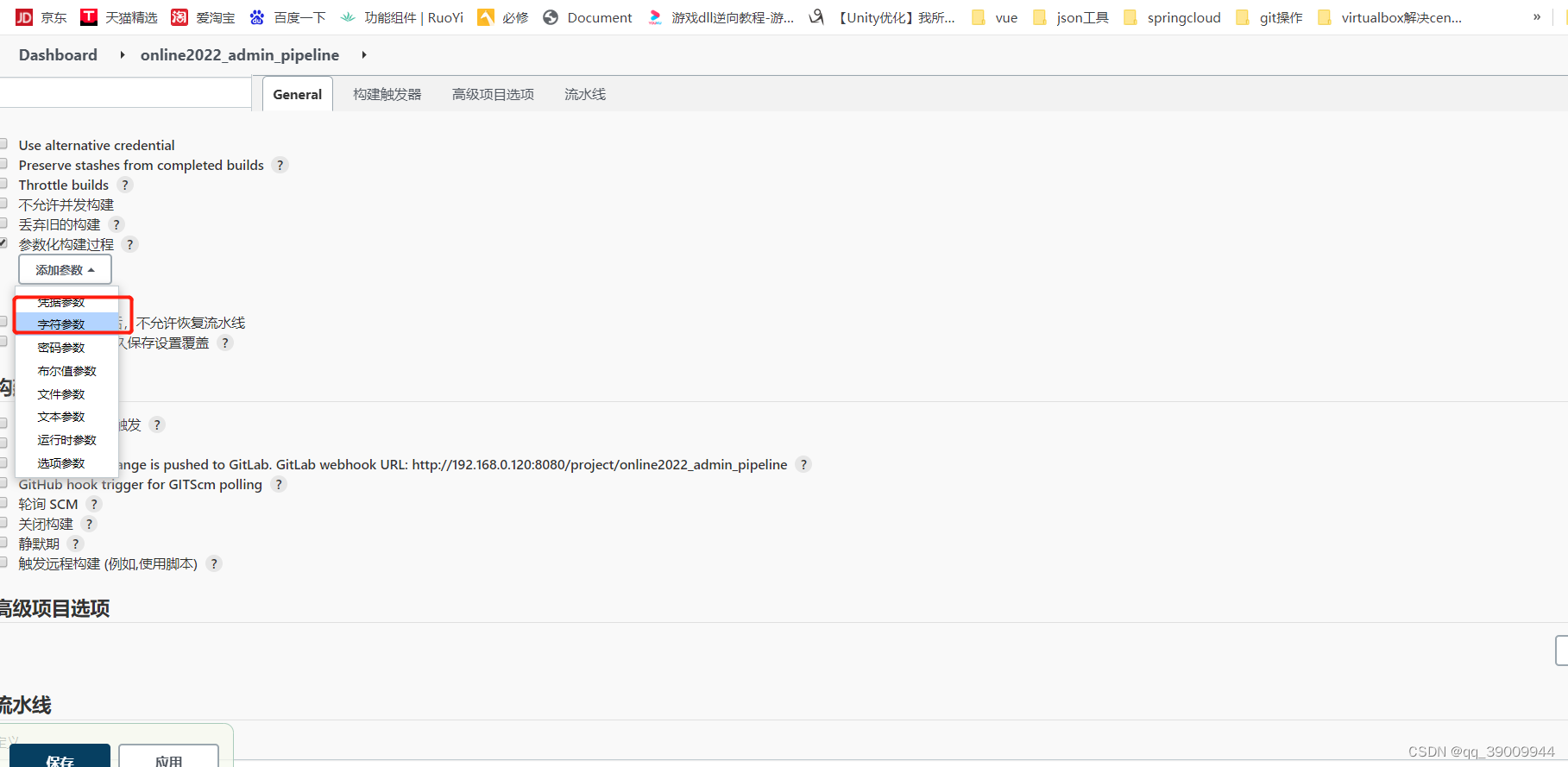1568x767 pixels.
Task: Show help for 关闭构建
Action: (x=89, y=524)
